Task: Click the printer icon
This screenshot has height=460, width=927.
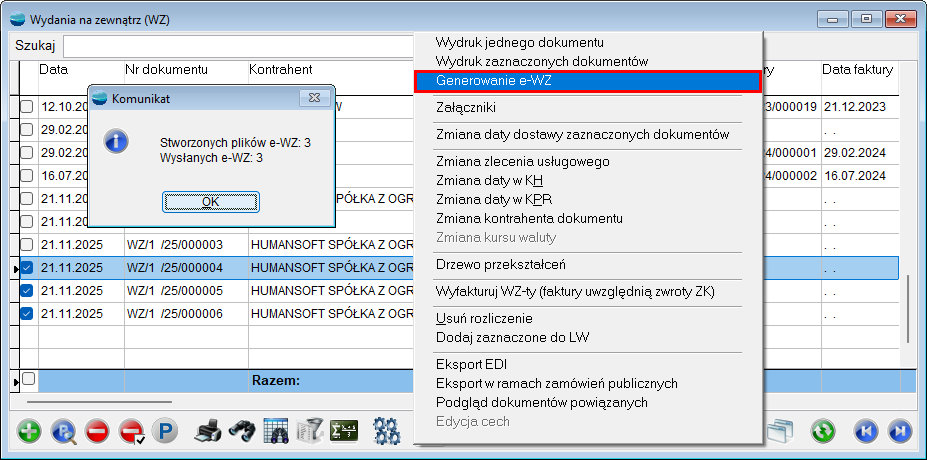Action: pyautogui.click(x=207, y=431)
